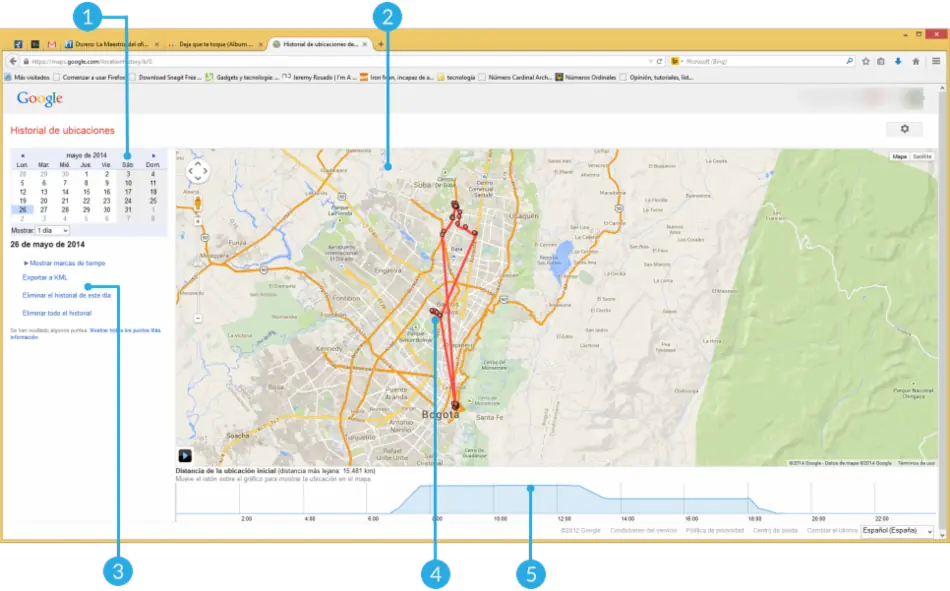Switch map view to Satélite

click(x=922, y=156)
